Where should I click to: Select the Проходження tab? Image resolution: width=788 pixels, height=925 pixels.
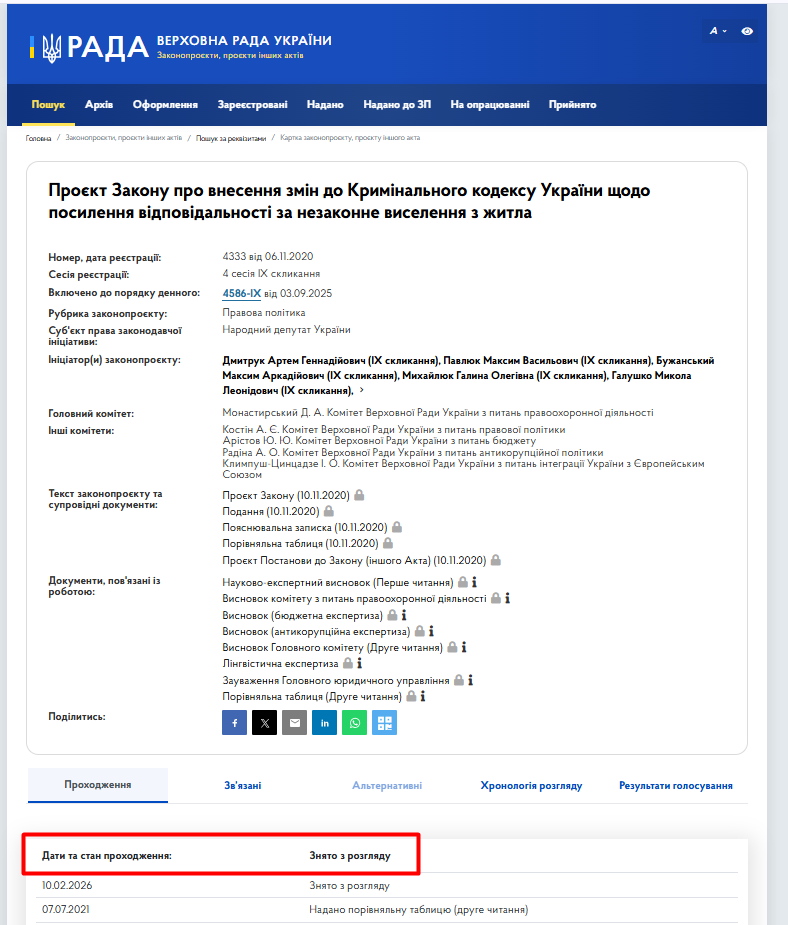98,785
